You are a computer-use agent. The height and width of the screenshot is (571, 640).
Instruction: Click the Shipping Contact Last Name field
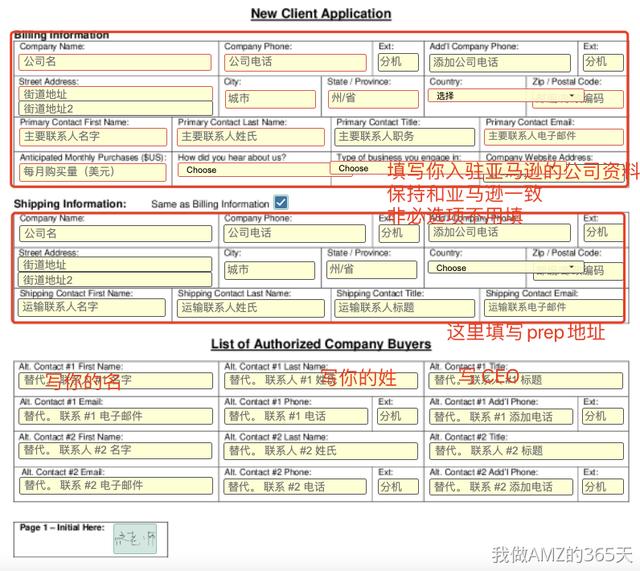(251, 308)
